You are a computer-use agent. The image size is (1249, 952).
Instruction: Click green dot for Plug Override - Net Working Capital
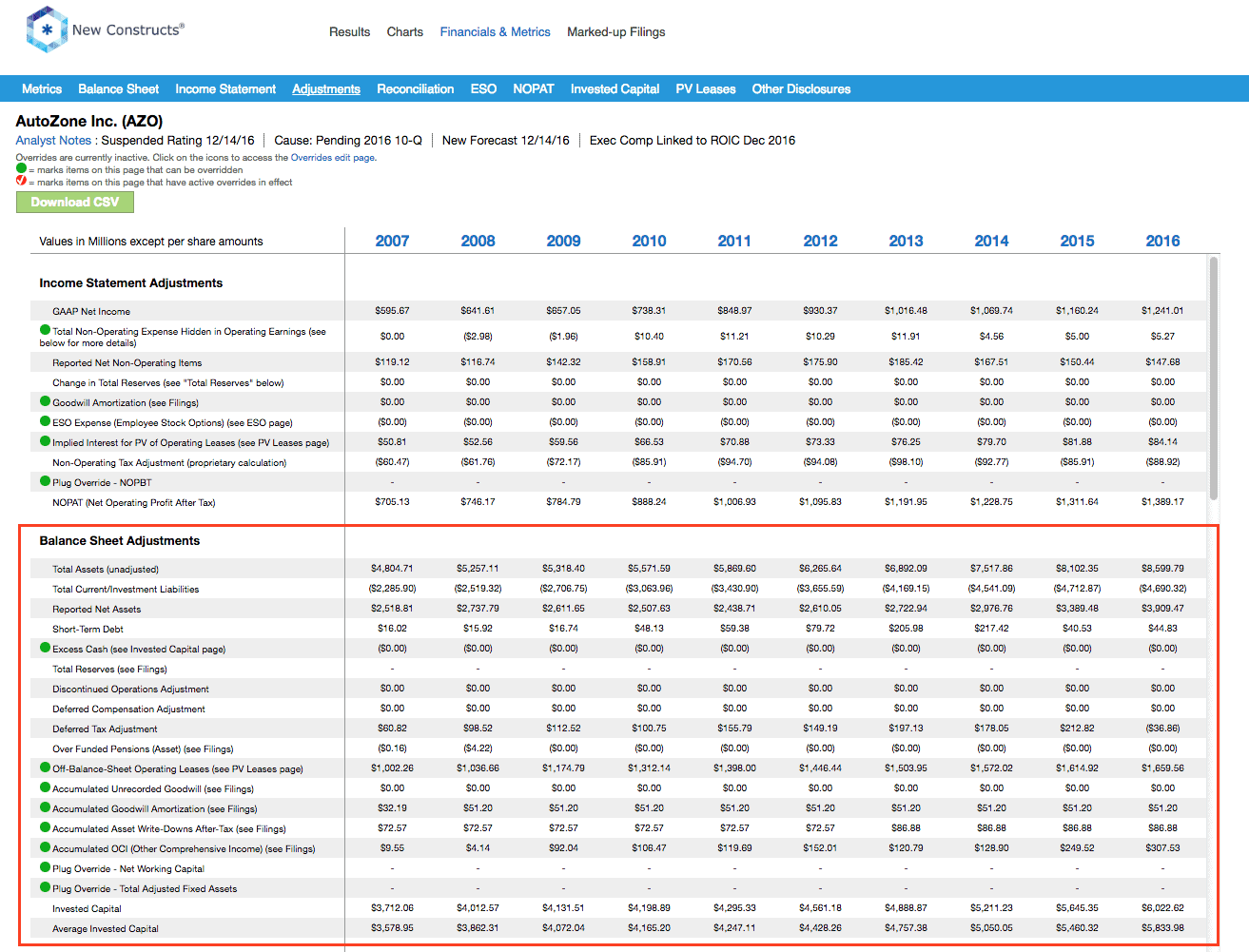pyautogui.click(x=45, y=867)
